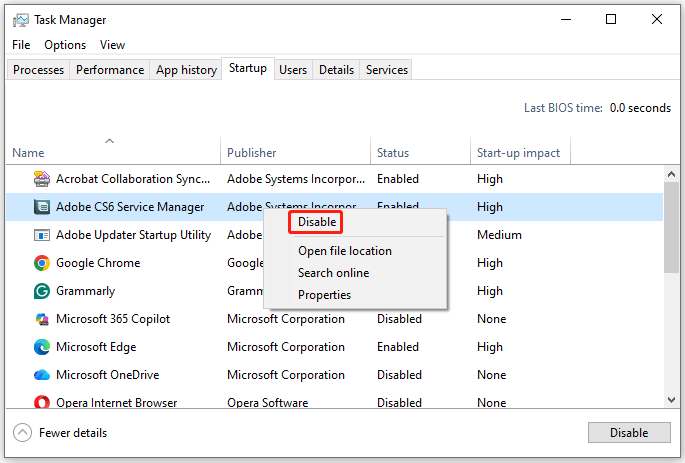Click the Grammarly icon in list
Viewport: 685px width, 463px height.
[x=42, y=291]
